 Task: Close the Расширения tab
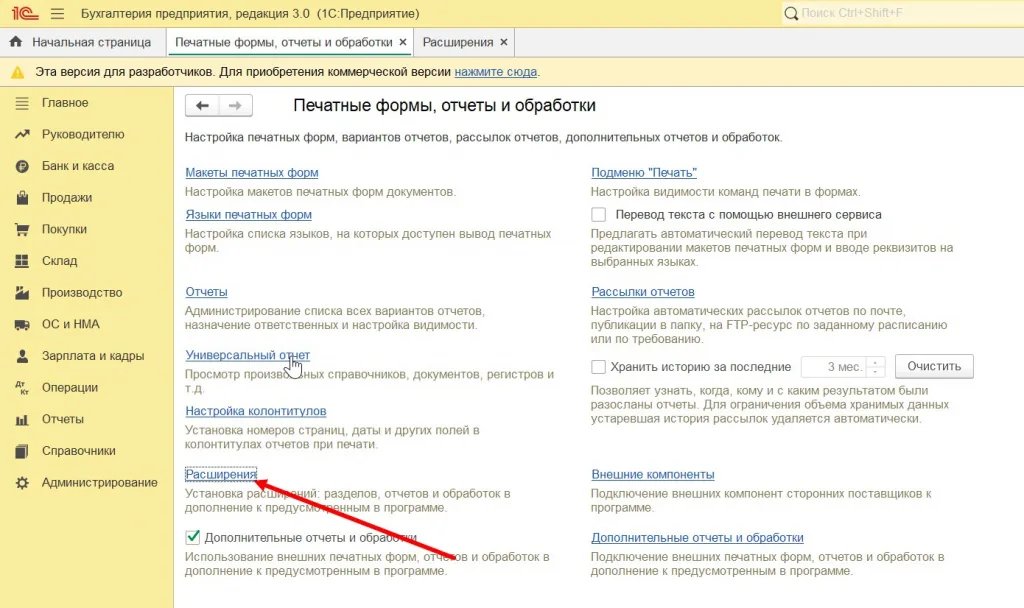[504, 42]
